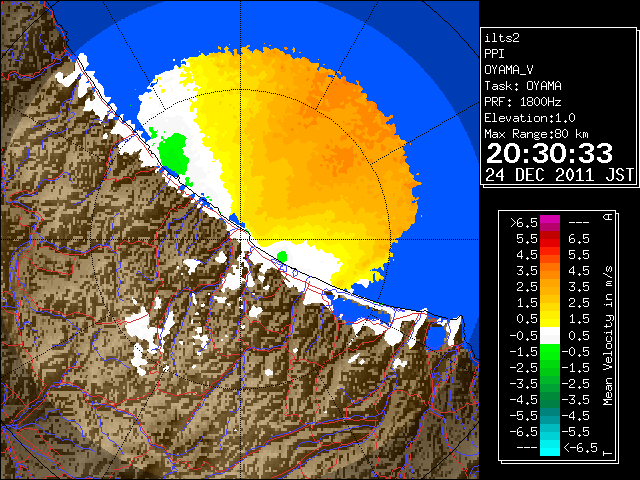The width and height of the screenshot is (640, 480).
Task: Click the OYAMA_V product label
Action: click(509, 70)
